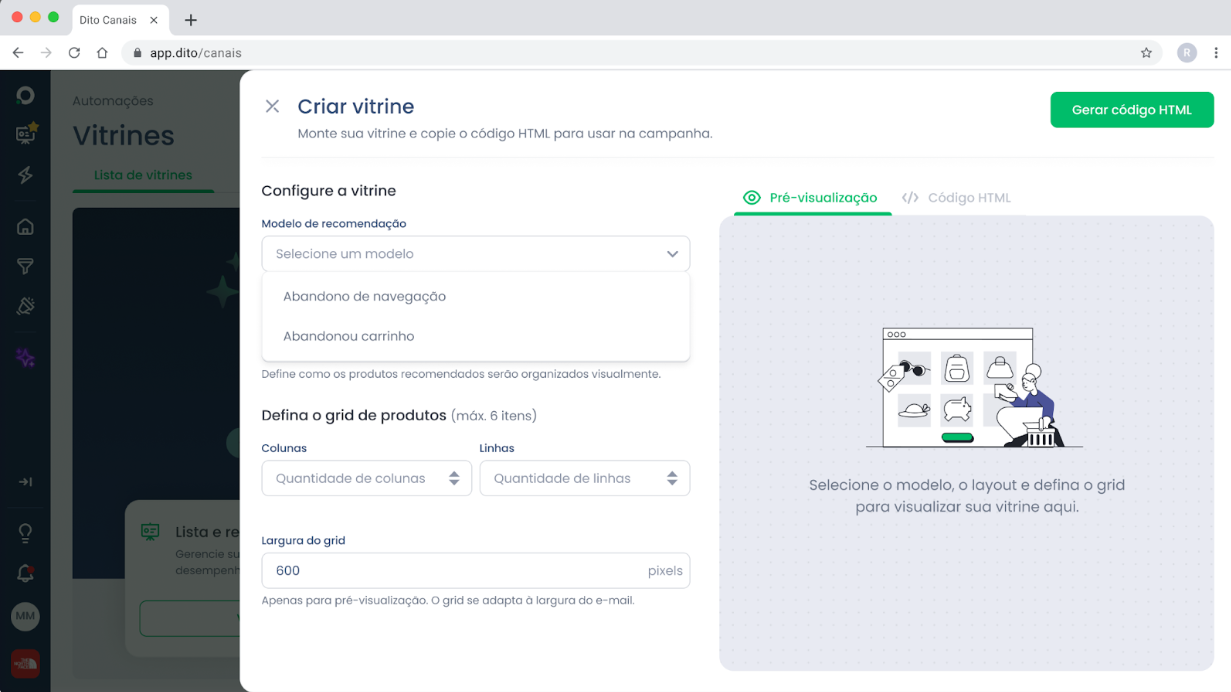
Task: Close the Criar vitrine panel
Action: click(x=272, y=106)
